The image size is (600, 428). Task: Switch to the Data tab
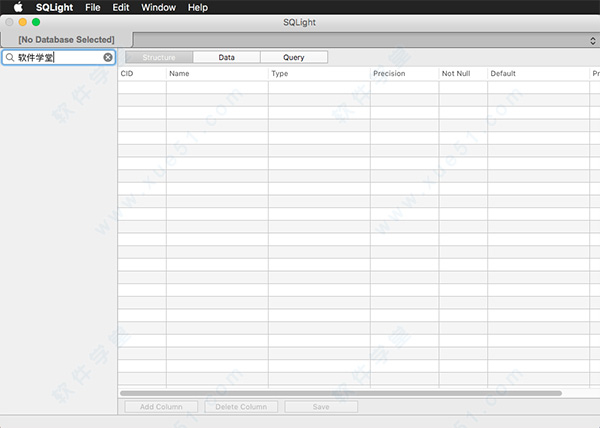pyautogui.click(x=227, y=57)
